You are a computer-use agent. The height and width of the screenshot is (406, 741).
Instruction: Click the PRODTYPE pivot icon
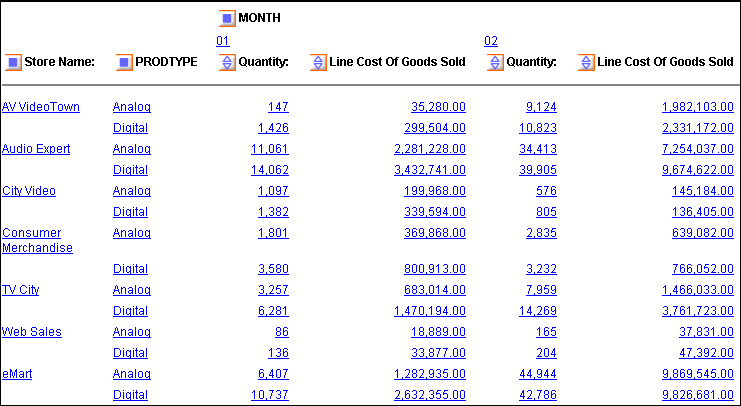tap(124, 62)
